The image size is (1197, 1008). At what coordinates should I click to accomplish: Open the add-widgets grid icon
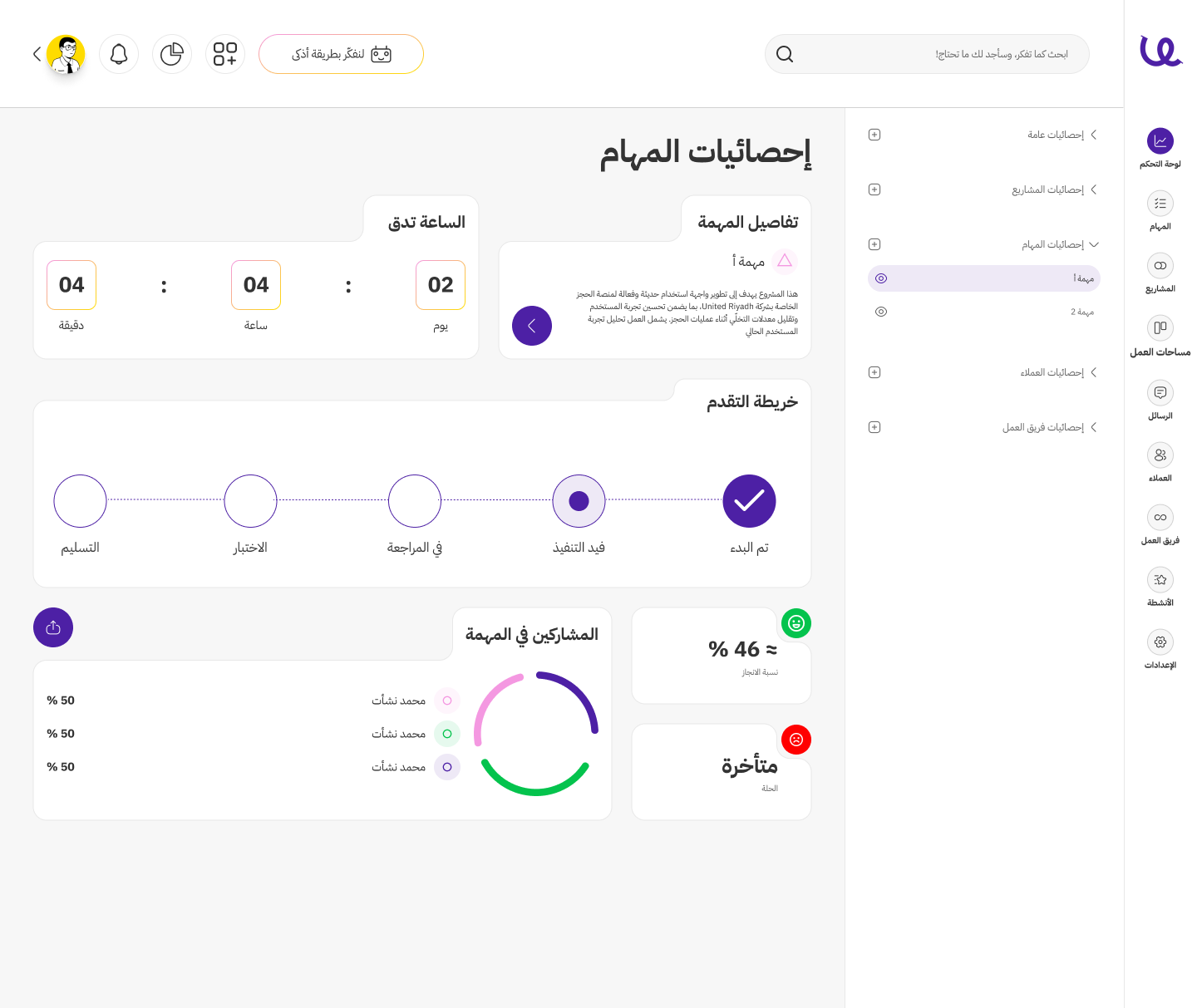coord(225,54)
